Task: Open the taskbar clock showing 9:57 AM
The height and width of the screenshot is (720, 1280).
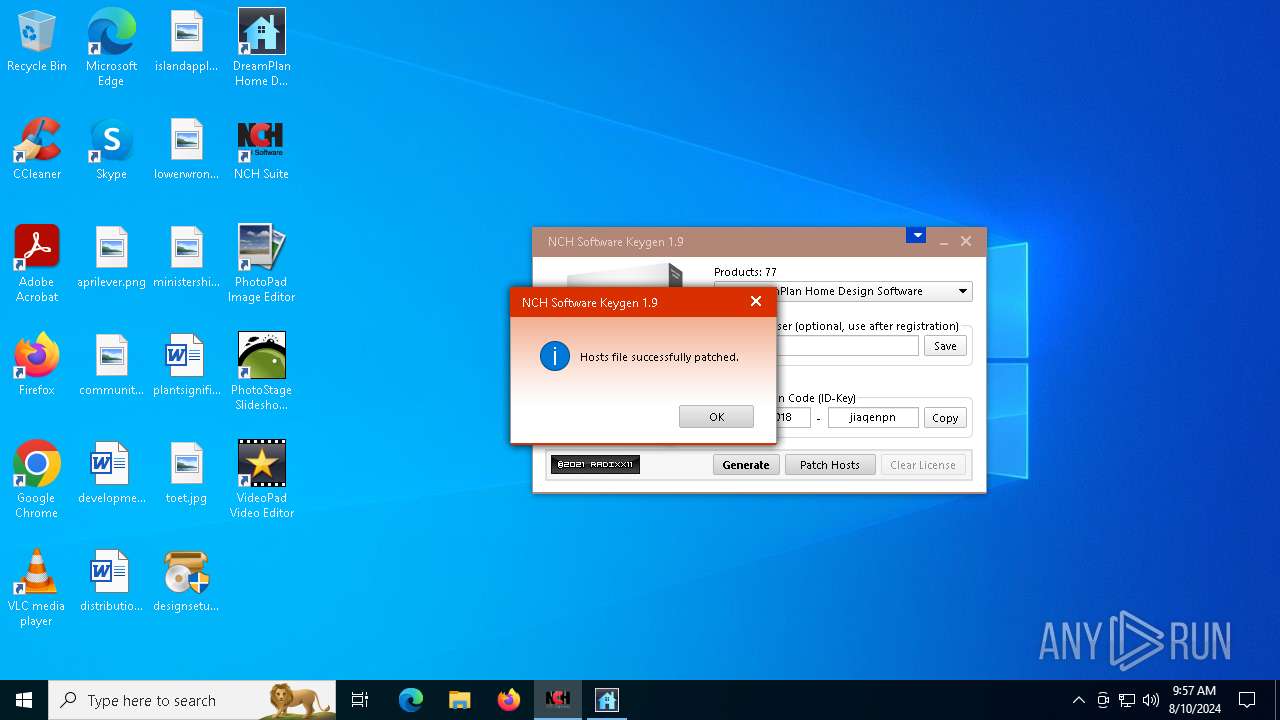Action: (x=1194, y=700)
